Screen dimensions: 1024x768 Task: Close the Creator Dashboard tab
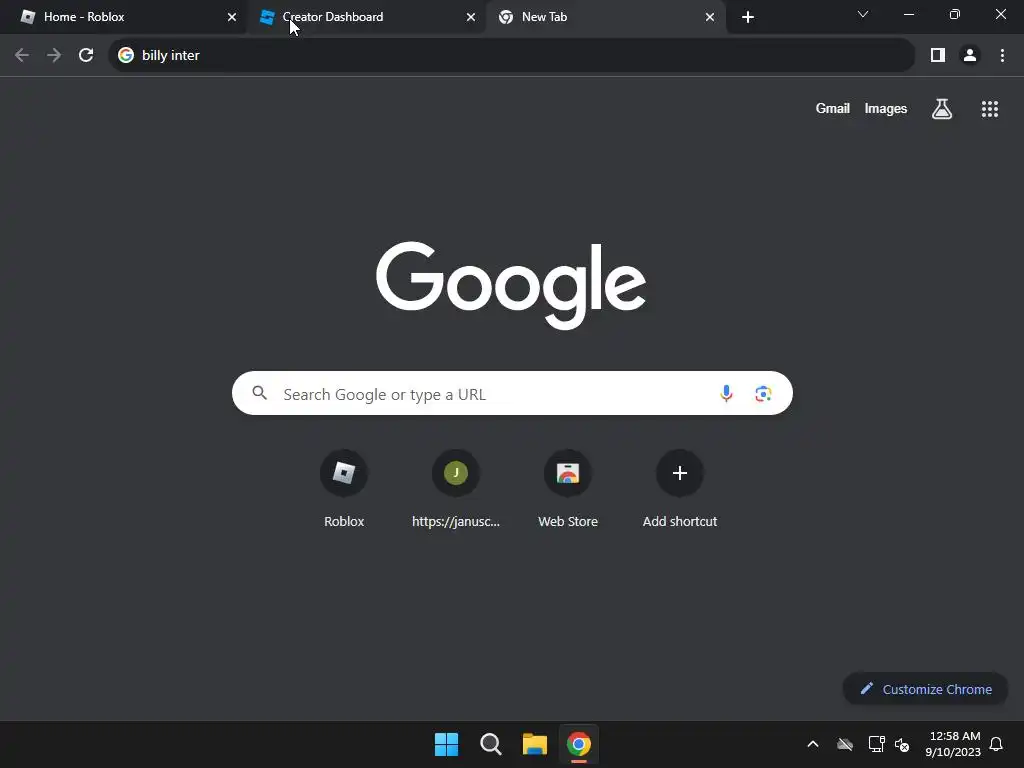(471, 17)
